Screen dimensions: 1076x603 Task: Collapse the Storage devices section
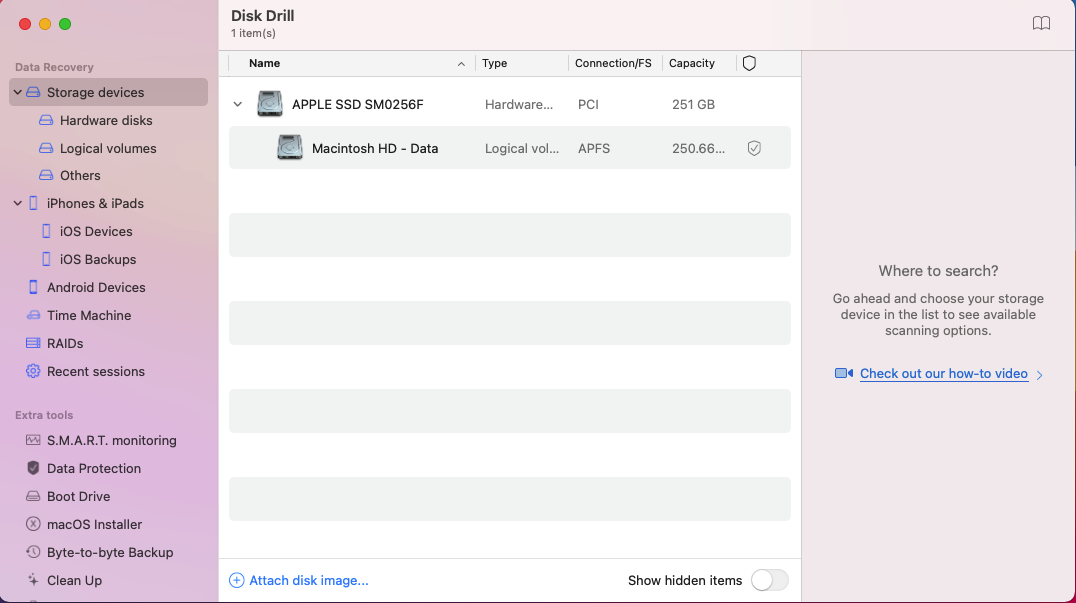pyautogui.click(x=18, y=92)
